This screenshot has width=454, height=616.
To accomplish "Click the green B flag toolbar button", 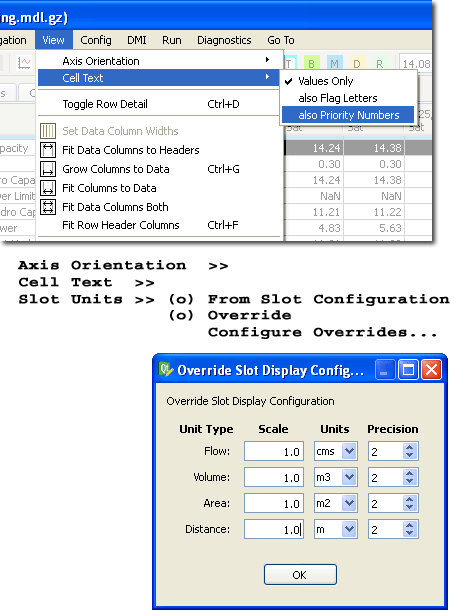I will (311, 63).
